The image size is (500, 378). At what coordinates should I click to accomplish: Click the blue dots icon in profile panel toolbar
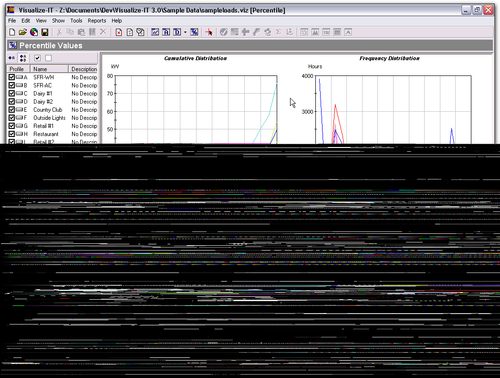12,58
